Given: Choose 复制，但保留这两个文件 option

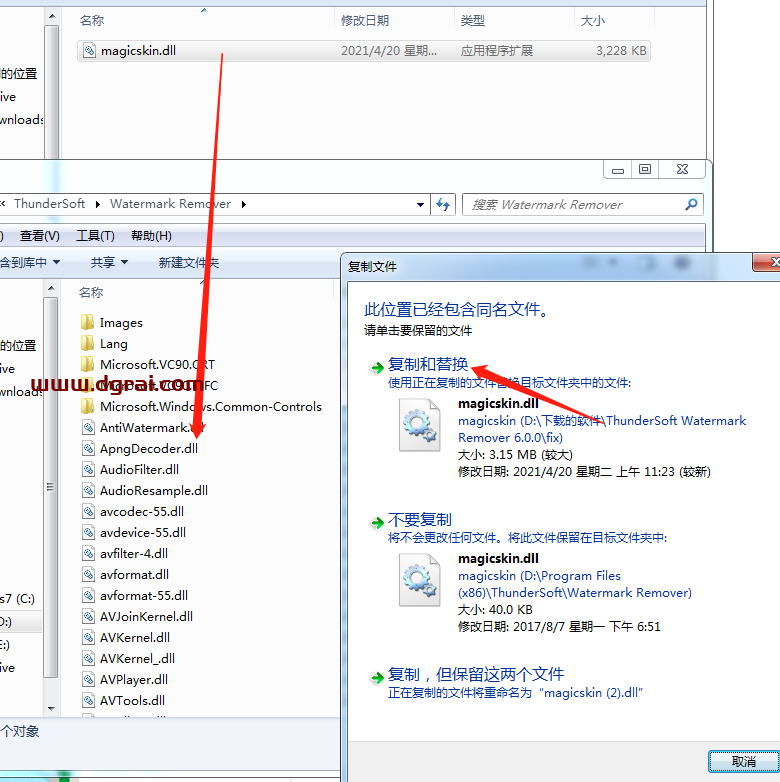Looking at the screenshot, I should [475, 674].
